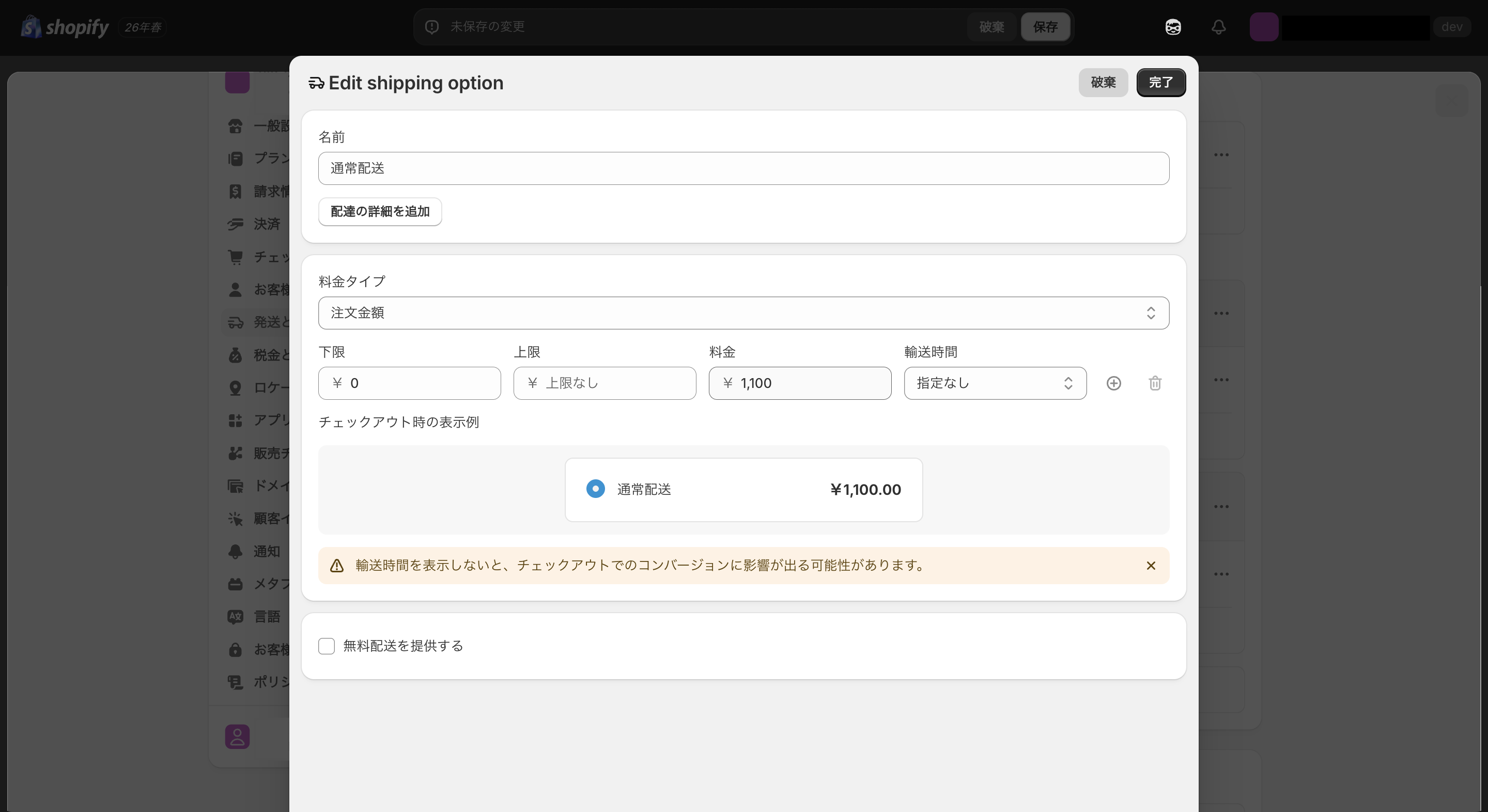Click the メタフィールド icon in the sidebar
1488x812 pixels.
pos(235,584)
